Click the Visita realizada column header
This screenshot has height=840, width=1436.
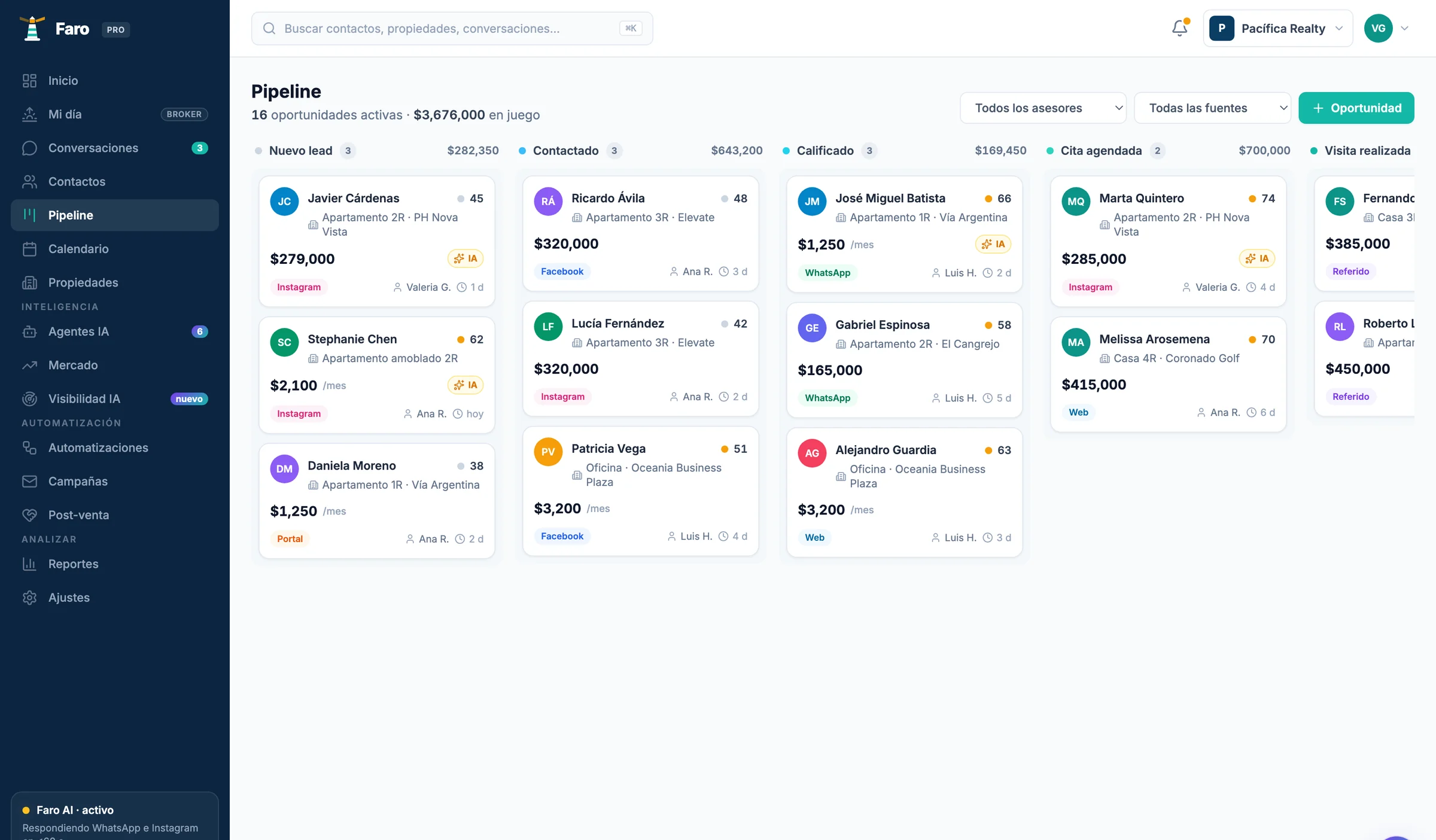pos(1362,151)
